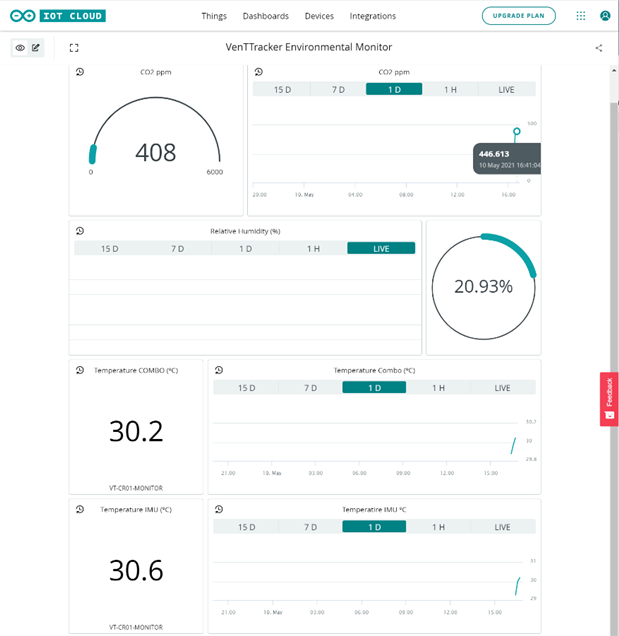
Task: Open history icon on Relative Humidity widget
Action: [80, 231]
